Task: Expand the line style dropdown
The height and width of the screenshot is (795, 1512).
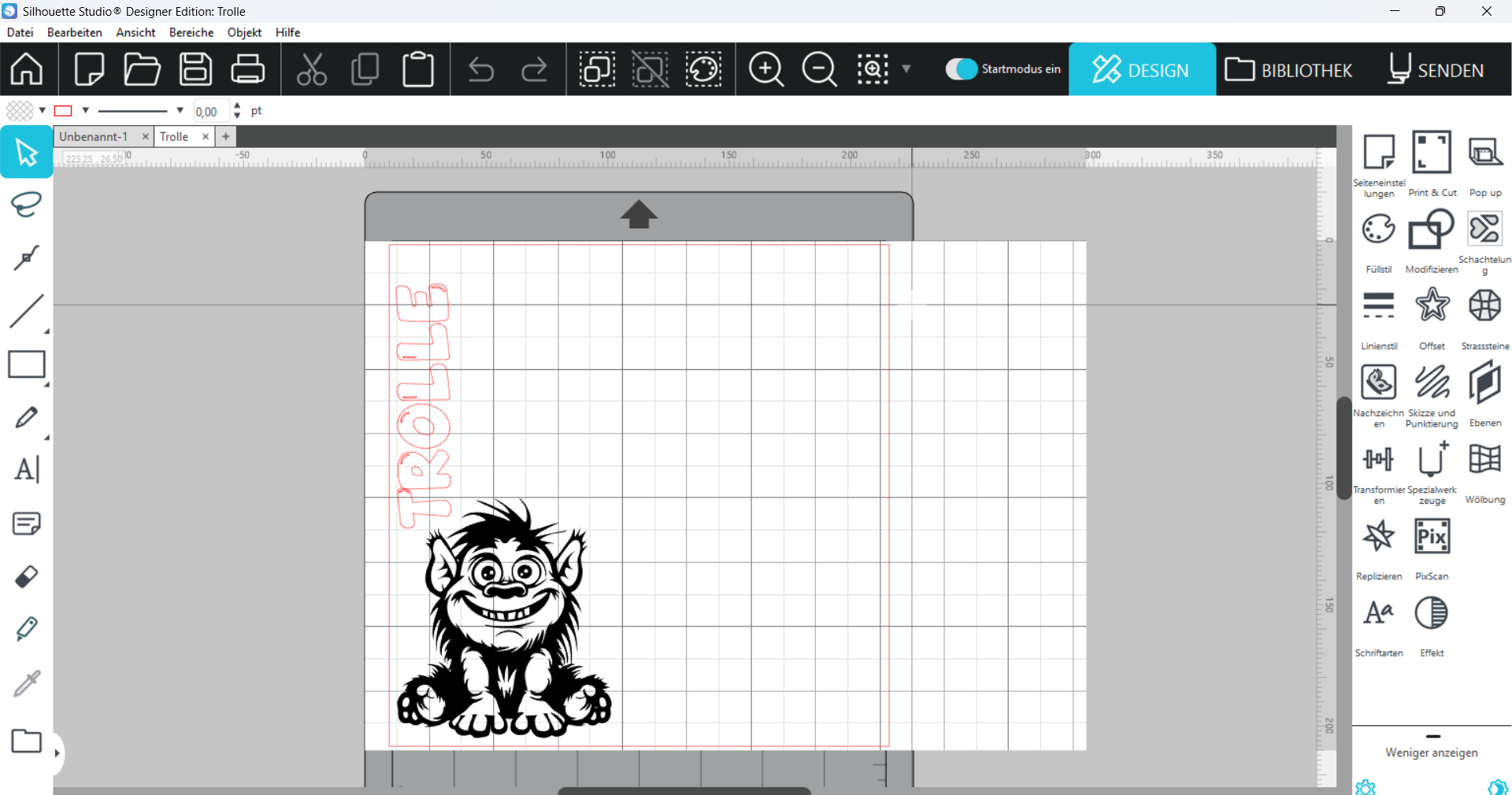Action: point(180,111)
